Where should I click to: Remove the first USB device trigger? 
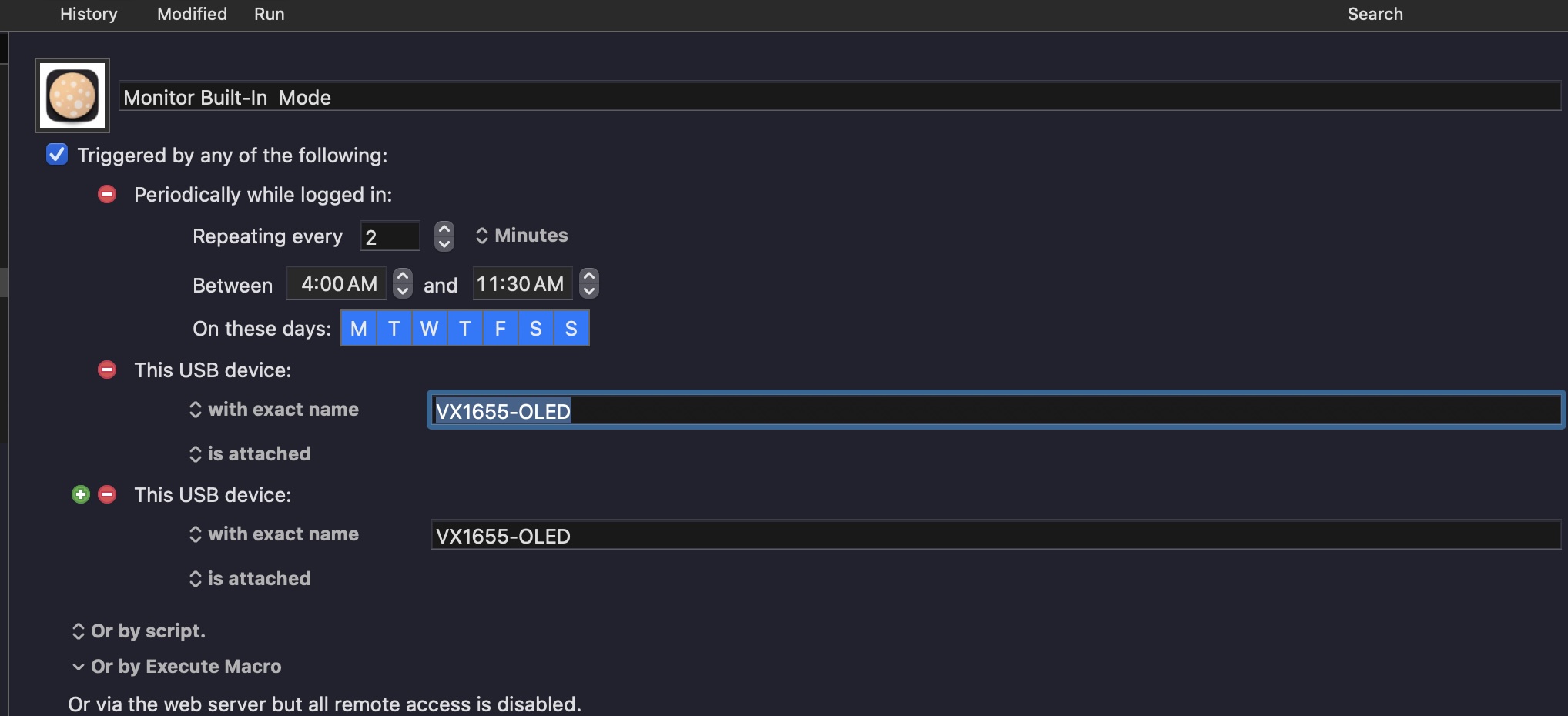click(107, 370)
